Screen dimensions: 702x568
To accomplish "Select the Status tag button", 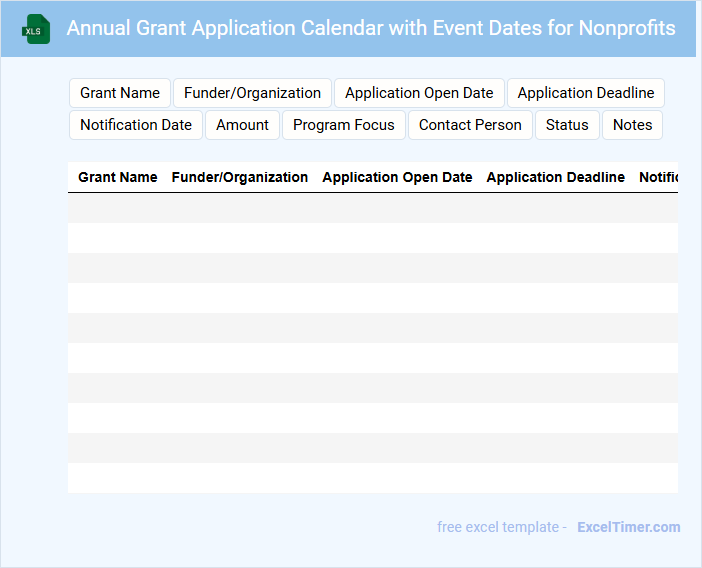I will 567,125.
